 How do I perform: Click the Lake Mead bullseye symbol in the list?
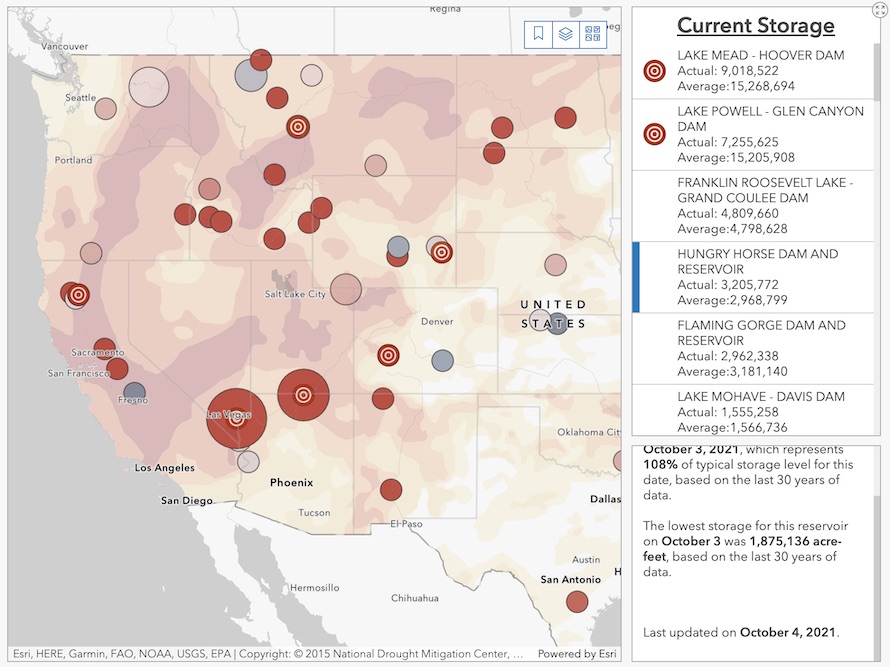[654, 71]
